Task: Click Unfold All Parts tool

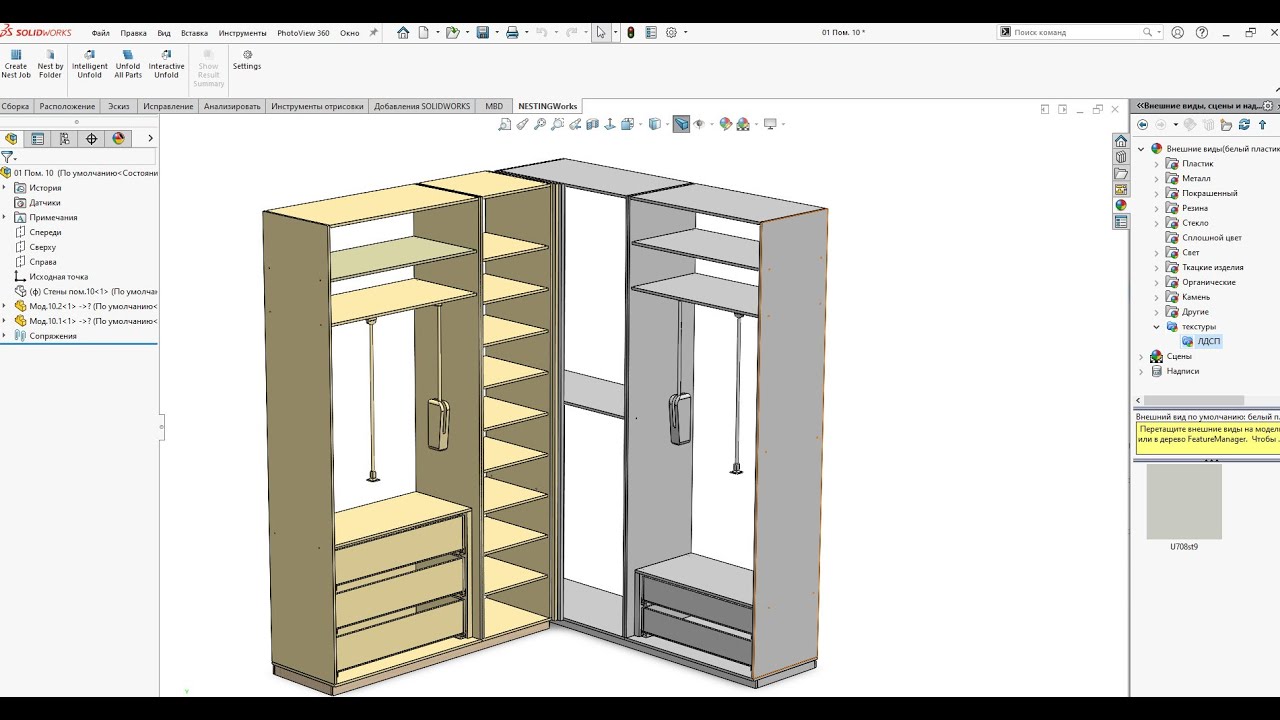Action: click(x=128, y=64)
